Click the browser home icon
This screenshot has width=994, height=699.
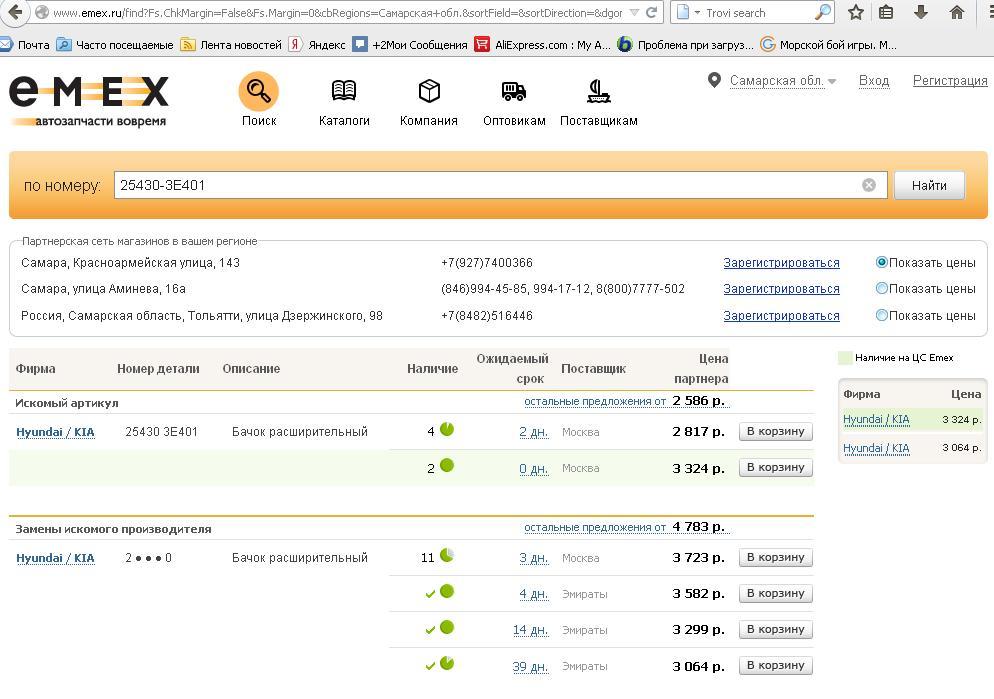(x=957, y=13)
